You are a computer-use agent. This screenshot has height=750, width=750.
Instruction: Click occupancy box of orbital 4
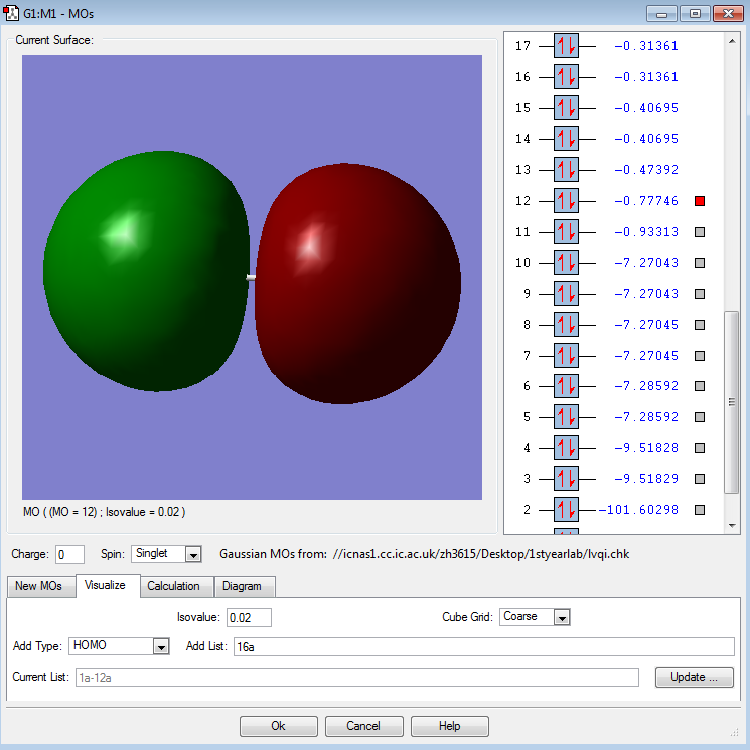(x=566, y=448)
